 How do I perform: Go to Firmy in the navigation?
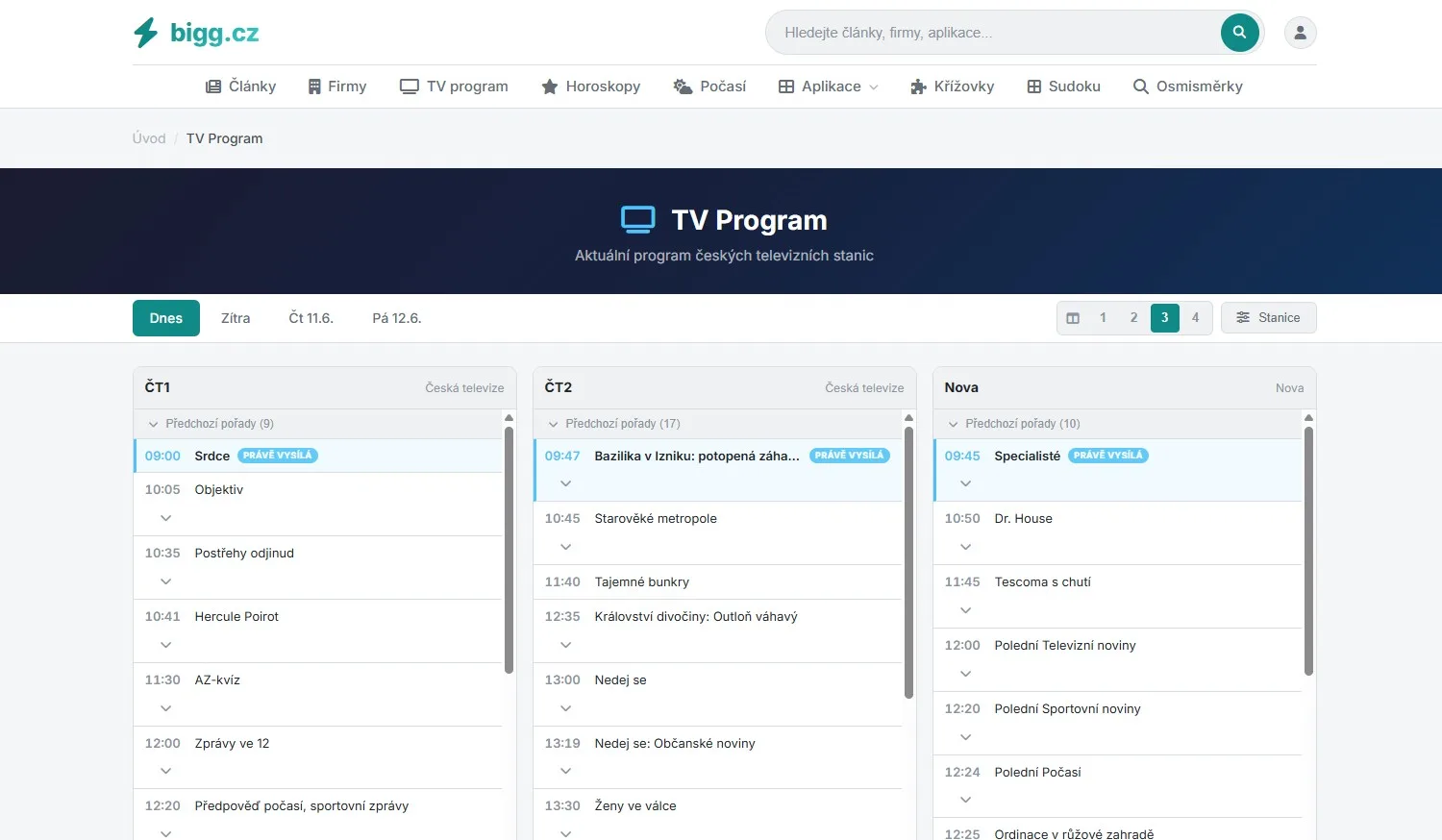[337, 86]
